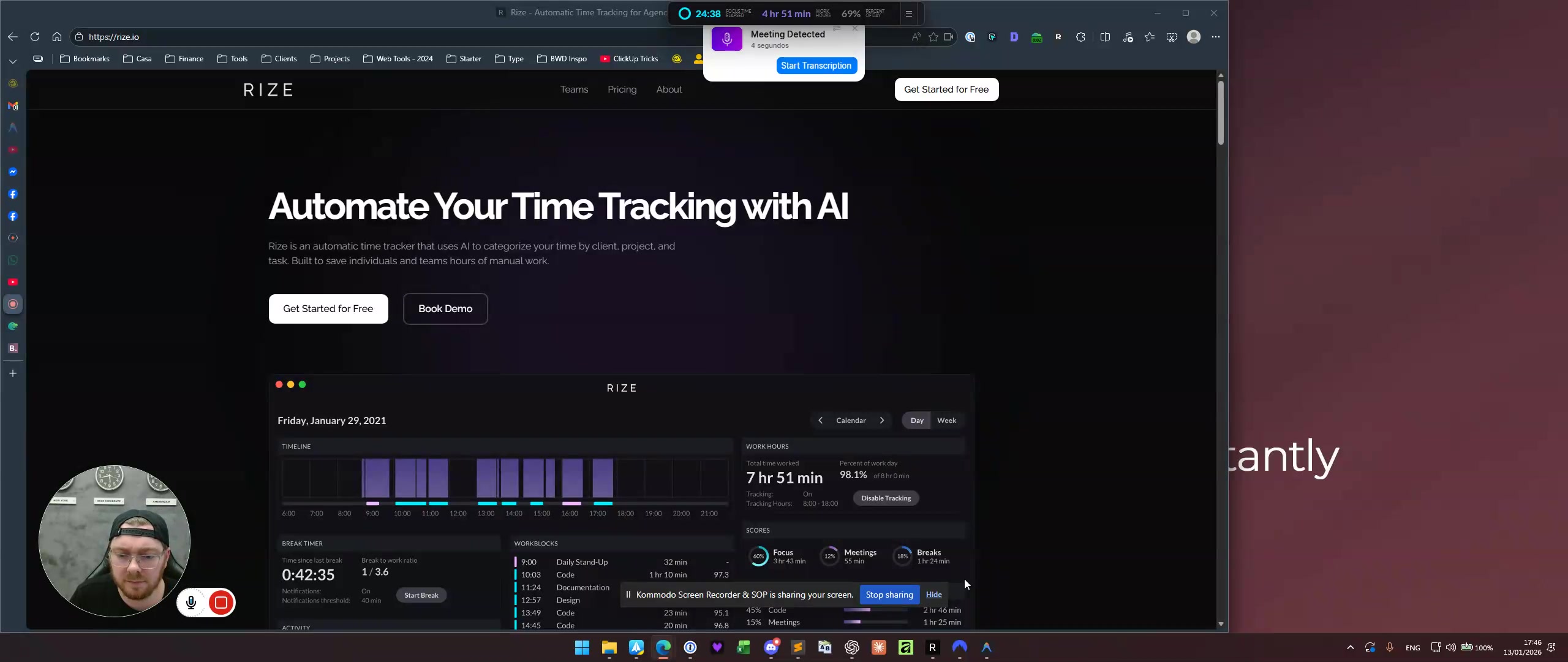Open Teams page in navigation
Image resolution: width=1568 pixels, height=662 pixels.
[574, 89]
